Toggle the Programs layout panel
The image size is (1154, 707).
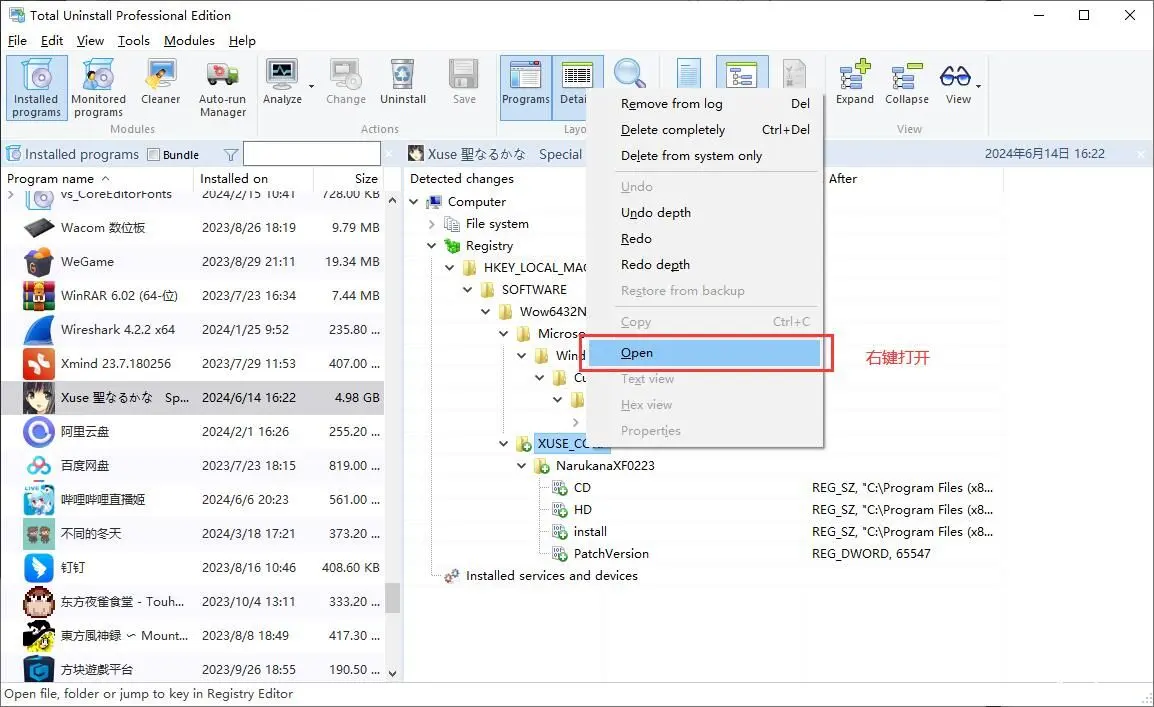coord(525,88)
